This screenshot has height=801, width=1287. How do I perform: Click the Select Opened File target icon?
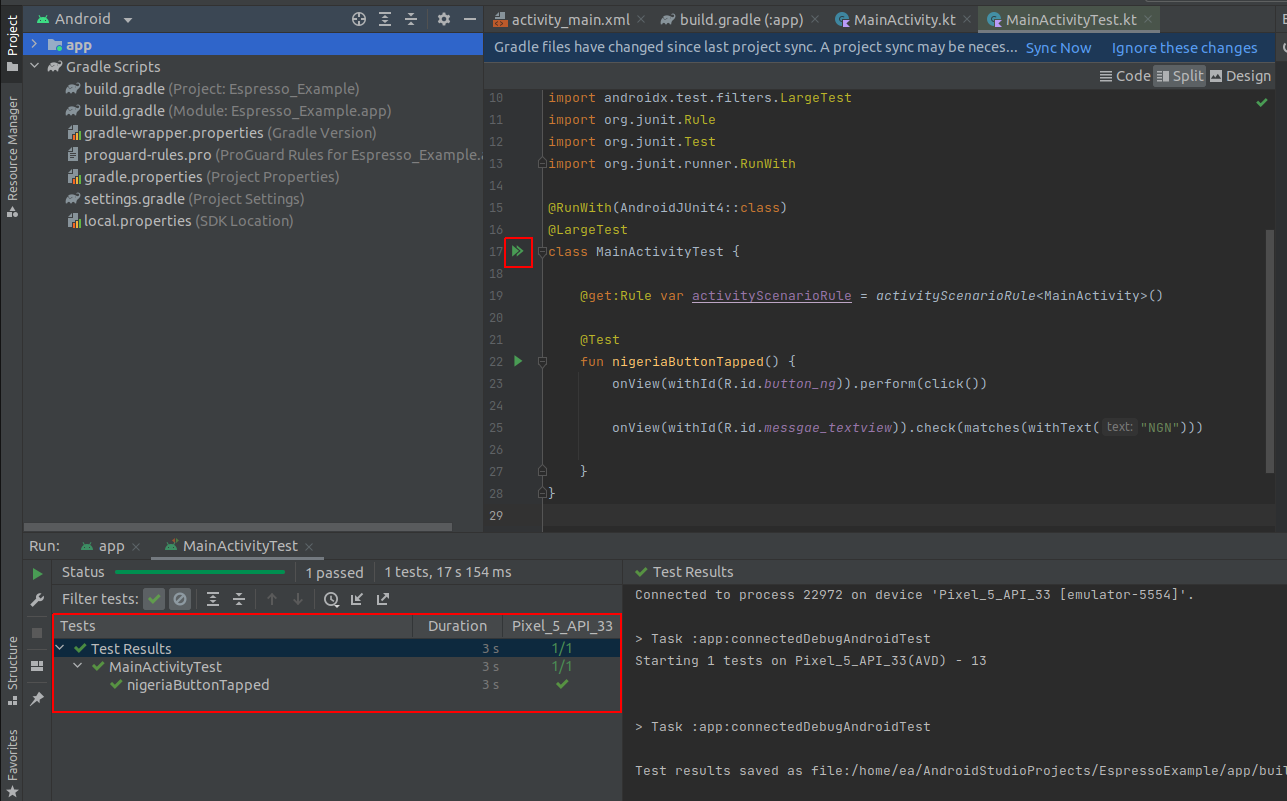359,19
